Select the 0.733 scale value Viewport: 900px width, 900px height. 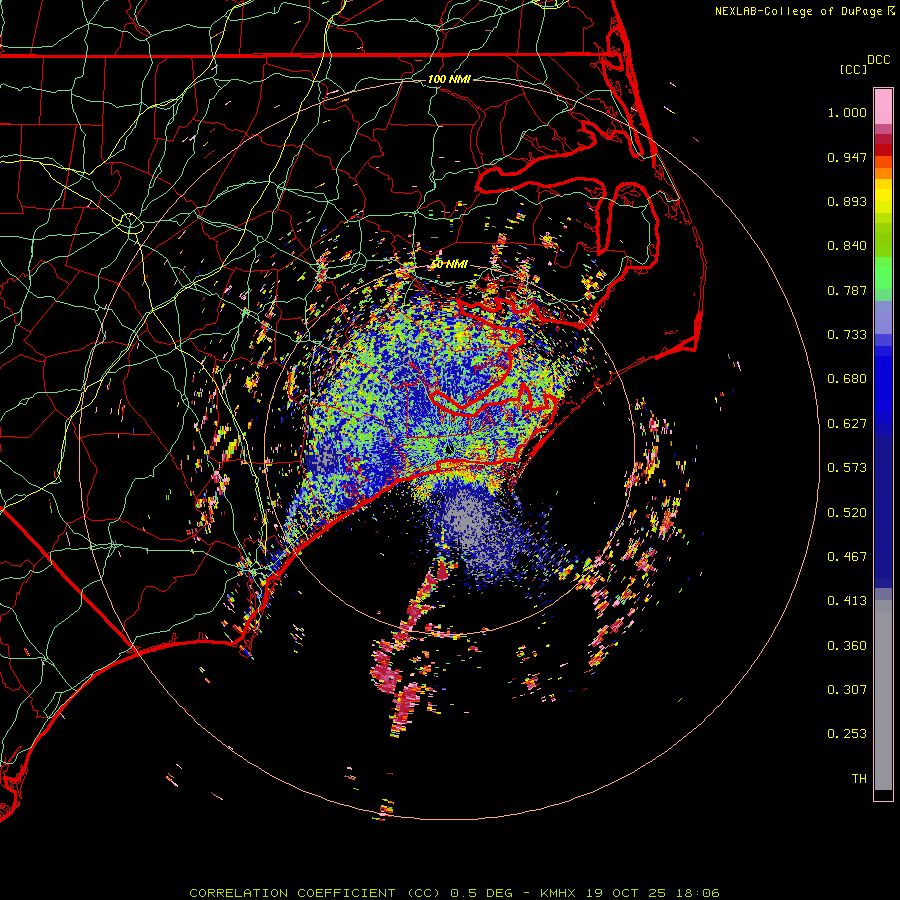pyautogui.click(x=847, y=335)
